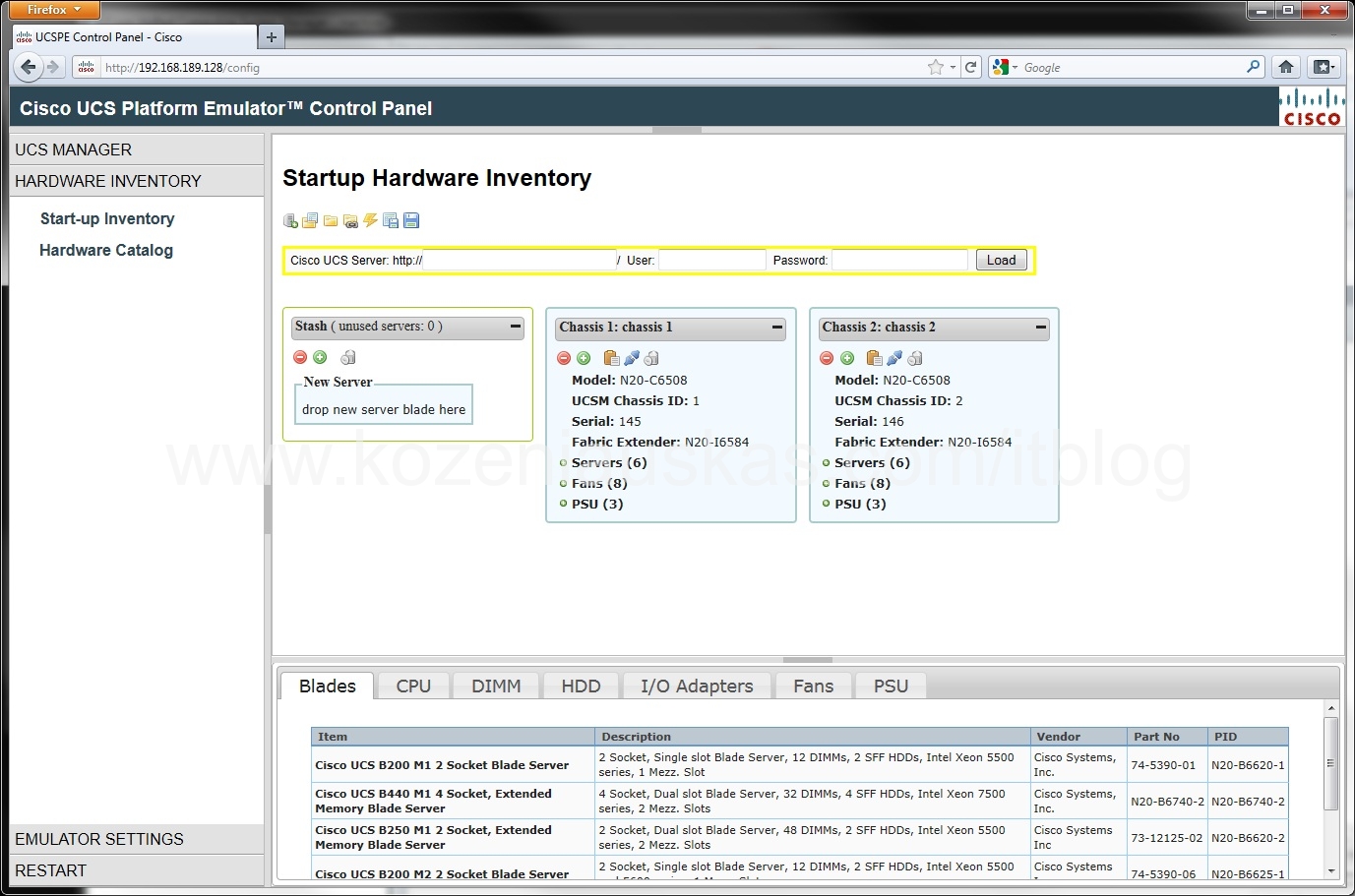The height and width of the screenshot is (896, 1355).
Task: Click the plain yellow folder toolbar icon
Action: pyautogui.click(x=331, y=221)
